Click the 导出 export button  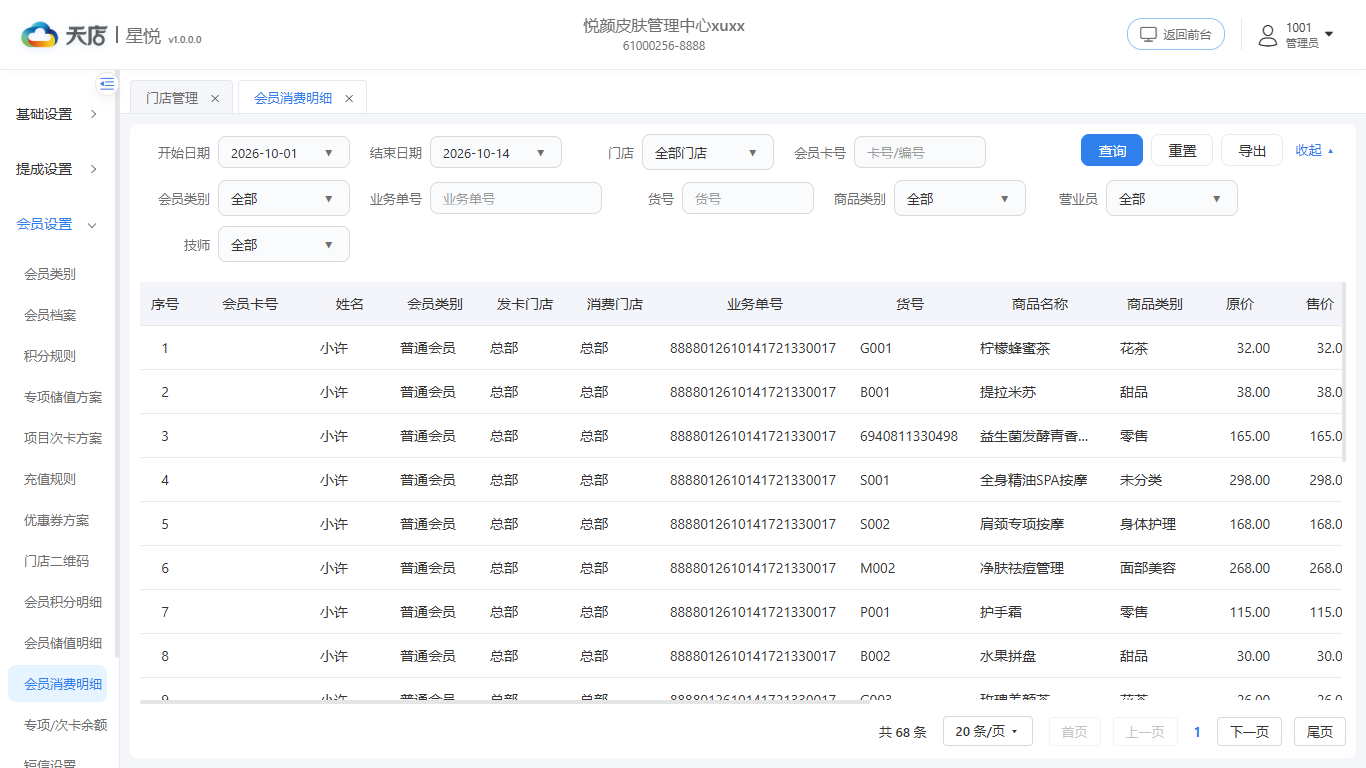[x=1252, y=151]
